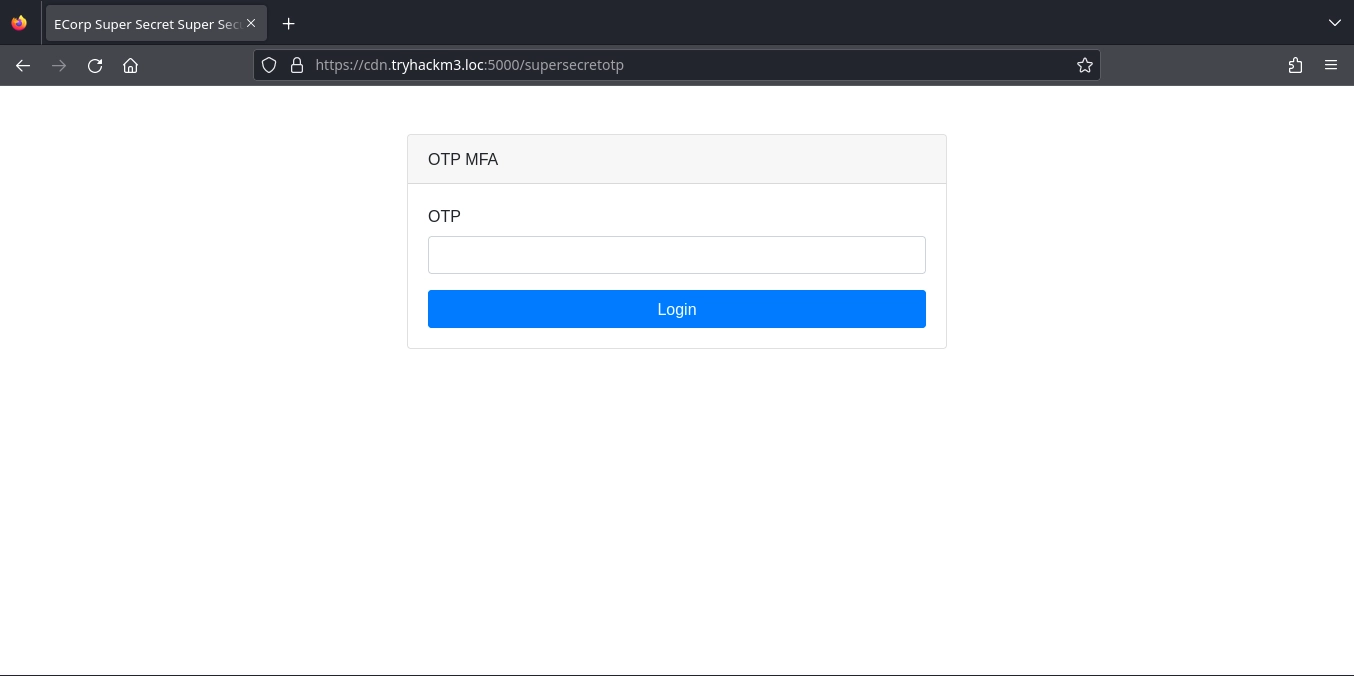Show site security info via padlock
The image size is (1354, 676).
tap(296, 65)
